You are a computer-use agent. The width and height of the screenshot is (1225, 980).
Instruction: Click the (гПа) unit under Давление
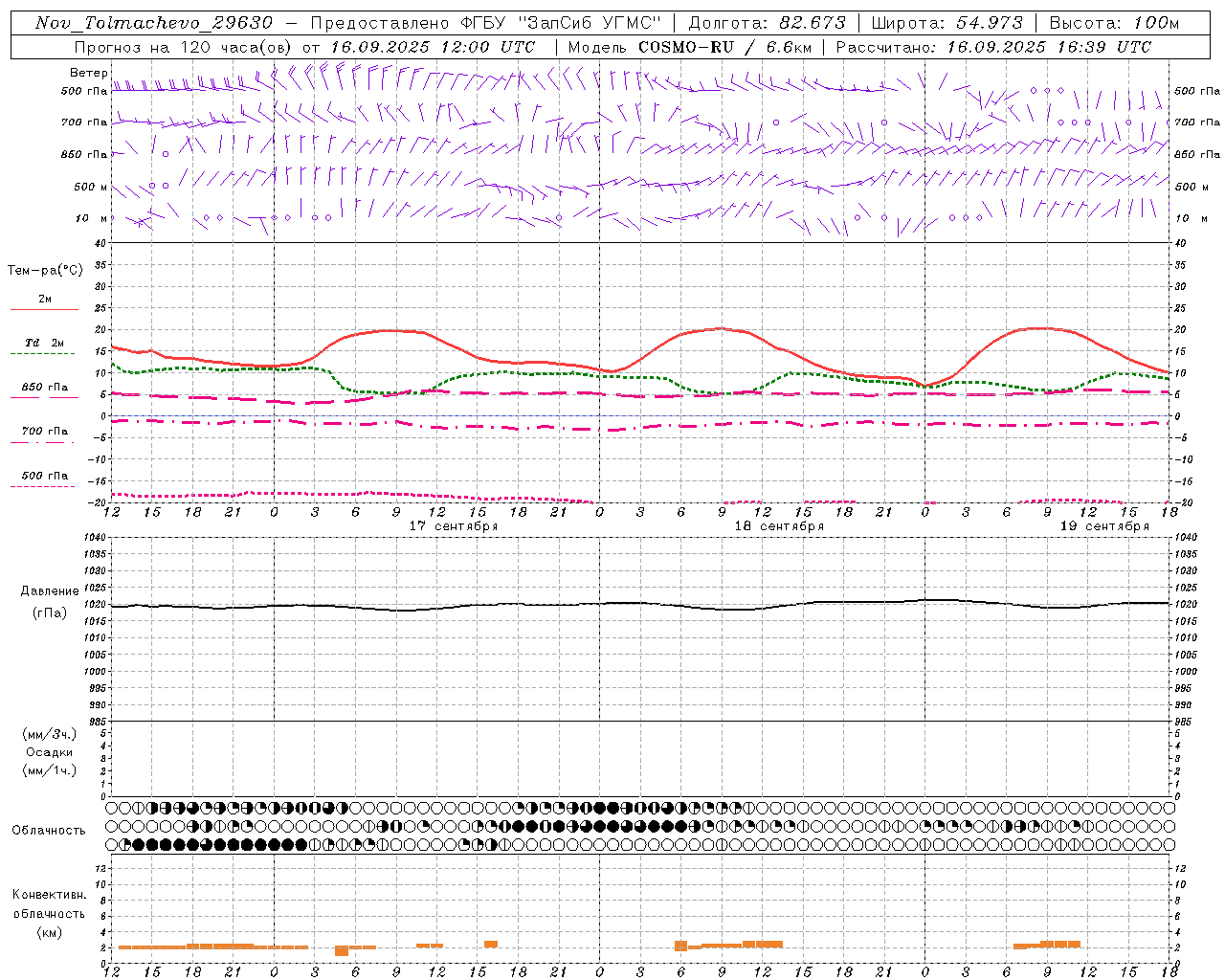point(50,613)
